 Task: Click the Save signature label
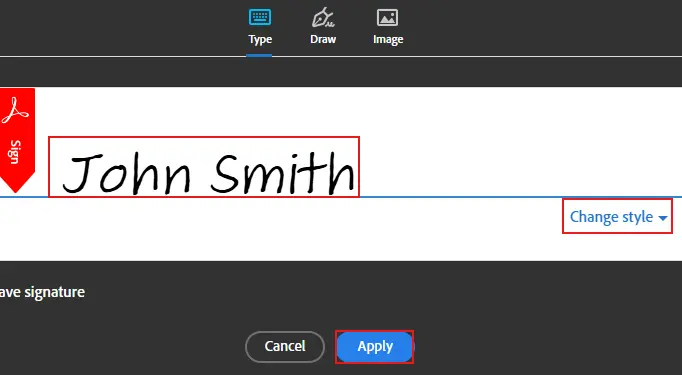(42, 292)
